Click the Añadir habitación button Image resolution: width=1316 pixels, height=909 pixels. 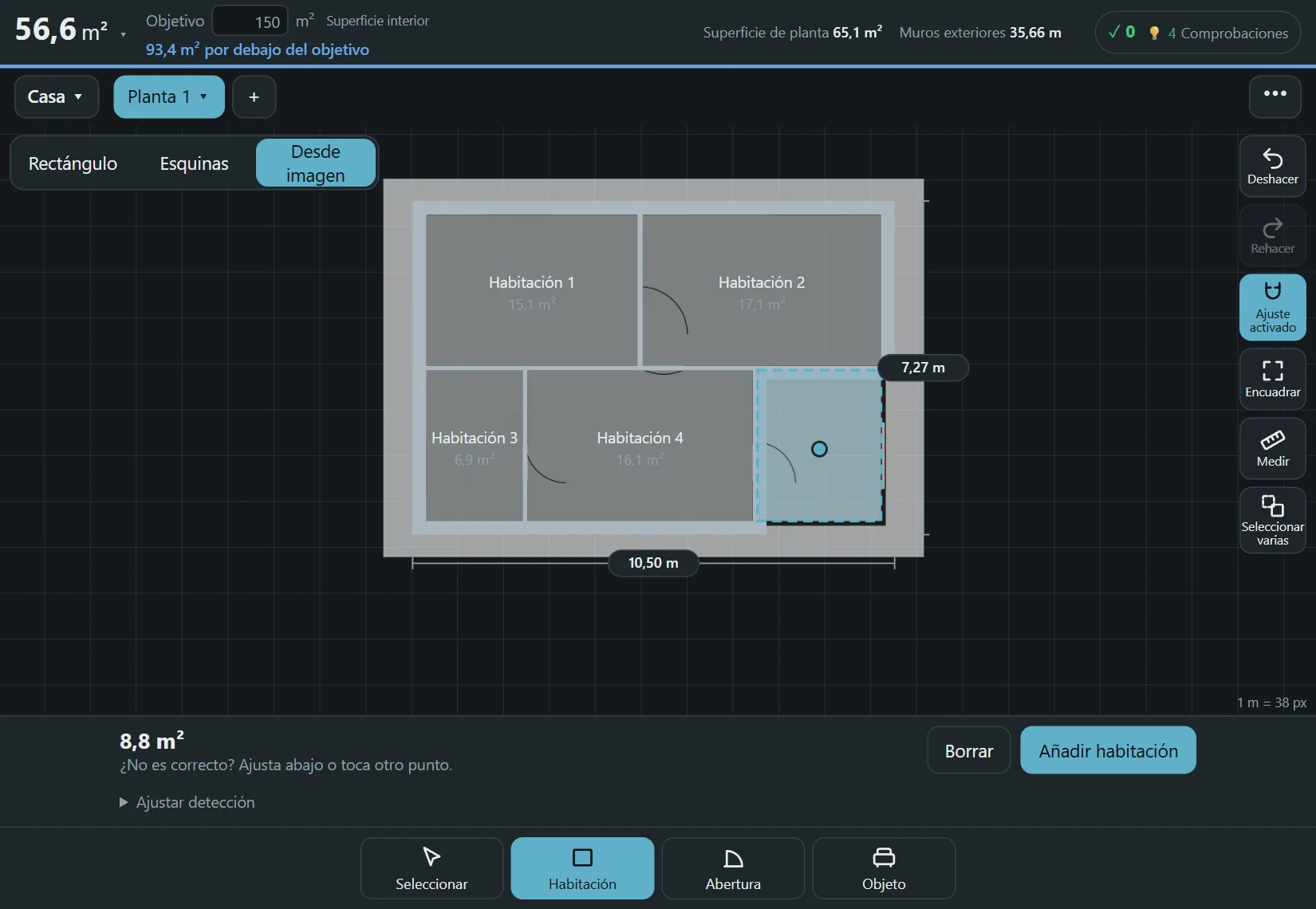click(x=1108, y=750)
